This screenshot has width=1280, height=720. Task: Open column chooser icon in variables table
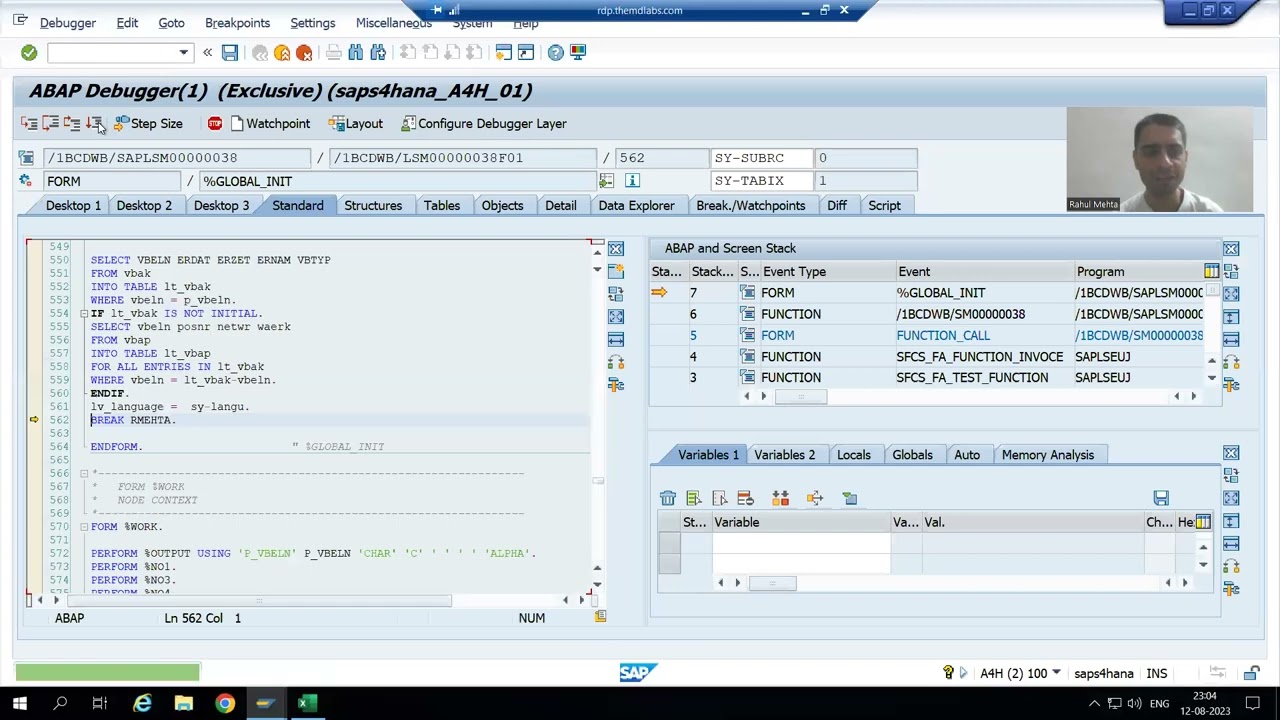[1203, 522]
